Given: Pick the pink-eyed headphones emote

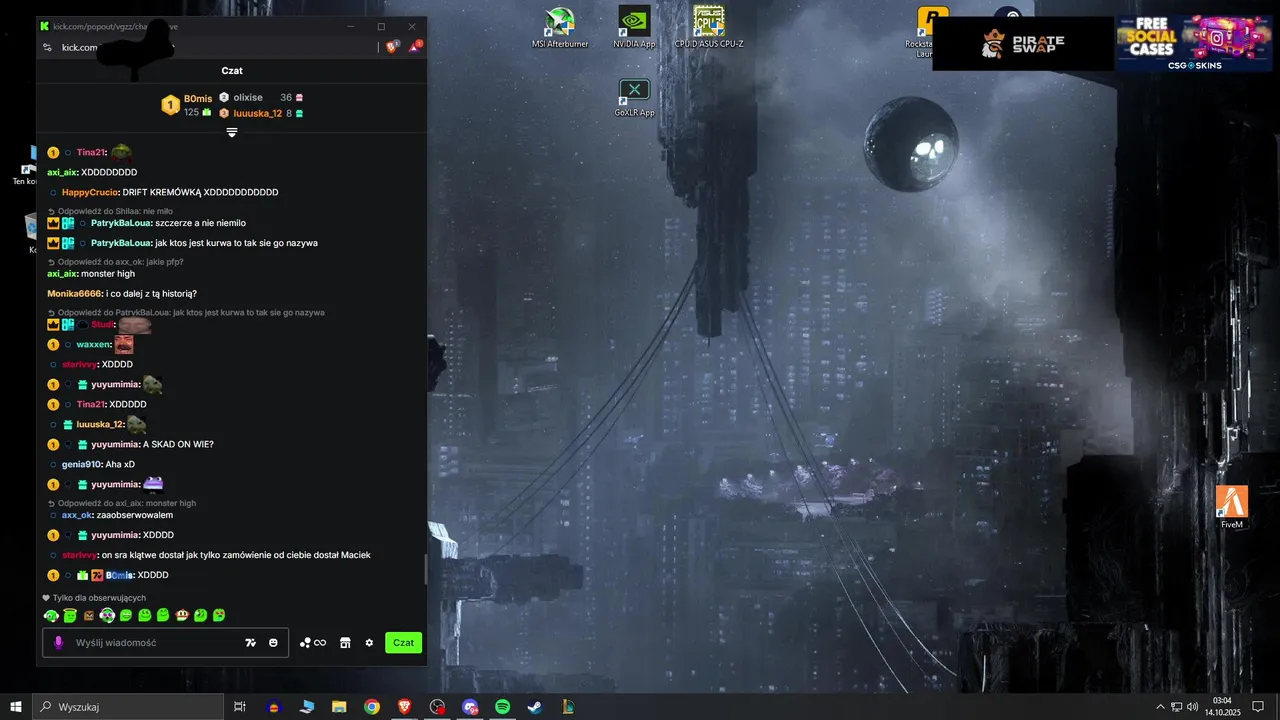Looking at the screenshot, I should pos(107,615).
